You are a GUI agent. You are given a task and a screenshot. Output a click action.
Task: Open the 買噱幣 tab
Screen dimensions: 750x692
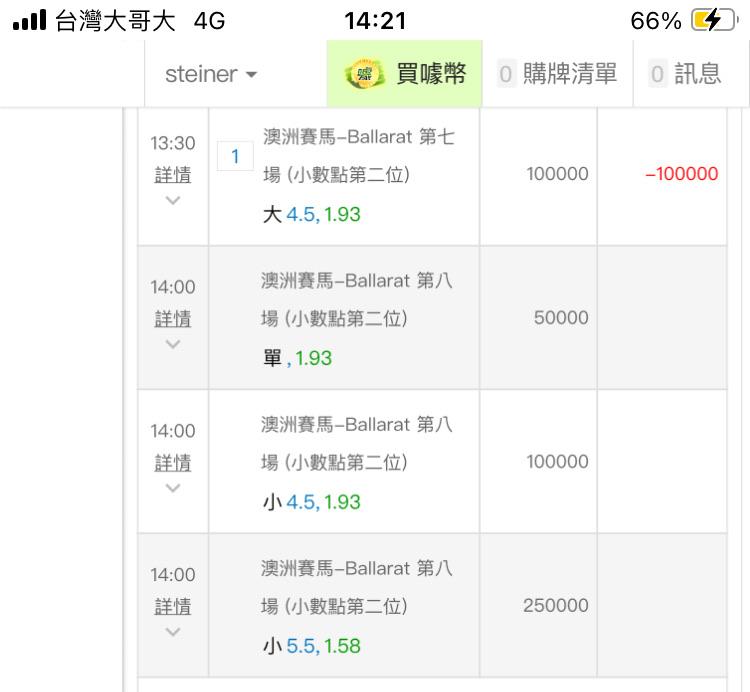404,74
